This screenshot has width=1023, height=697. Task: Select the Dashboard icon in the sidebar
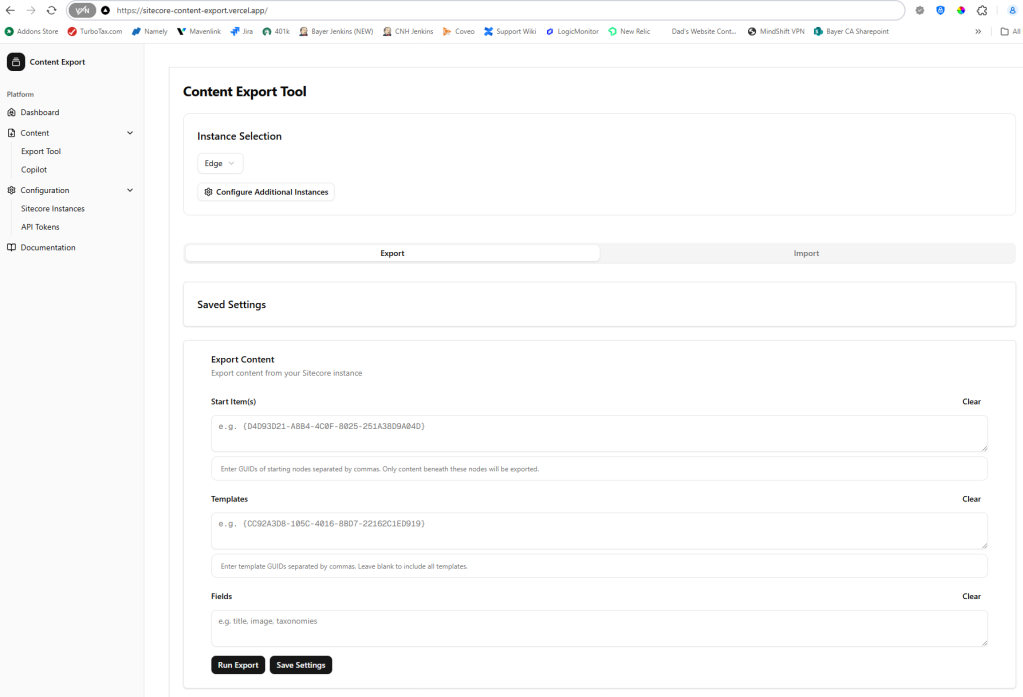(x=11, y=112)
